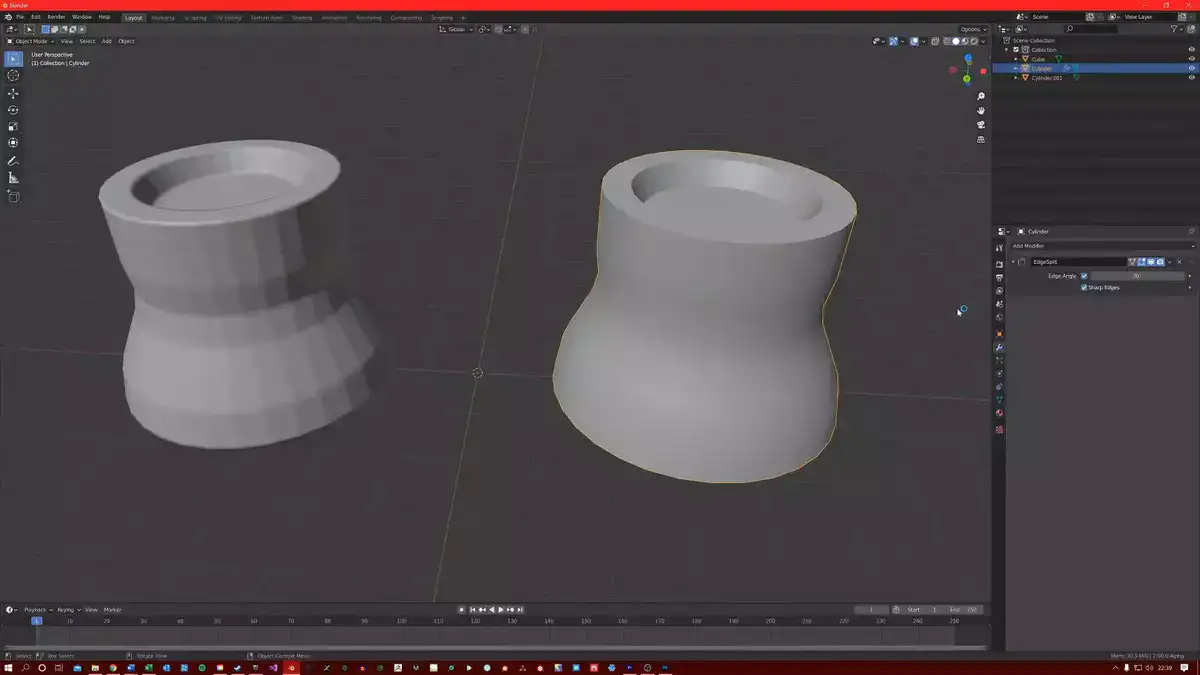Expand the Cylinder.001 tree item
Image resolution: width=1200 pixels, height=675 pixels.
click(x=1016, y=78)
